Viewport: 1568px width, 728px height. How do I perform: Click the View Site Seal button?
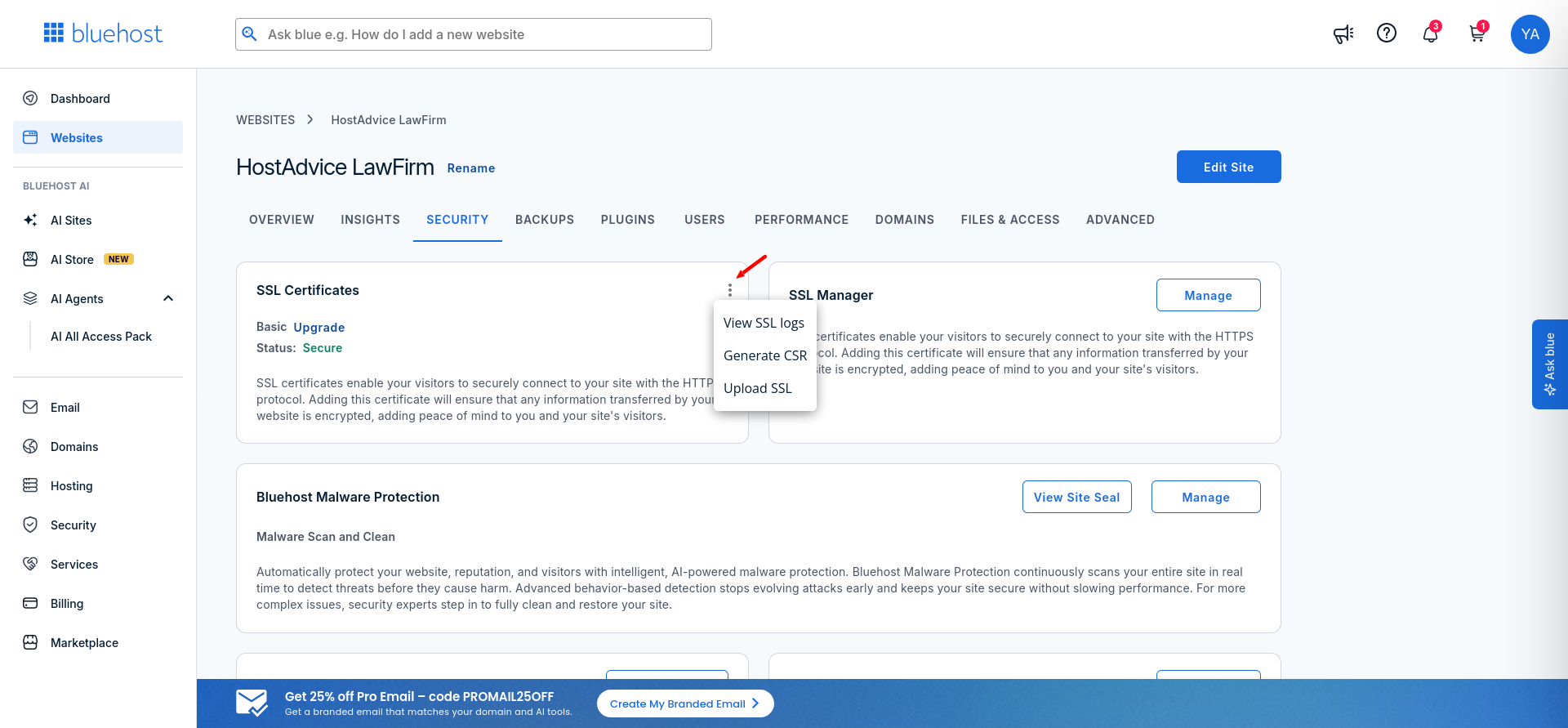(x=1076, y=497)
